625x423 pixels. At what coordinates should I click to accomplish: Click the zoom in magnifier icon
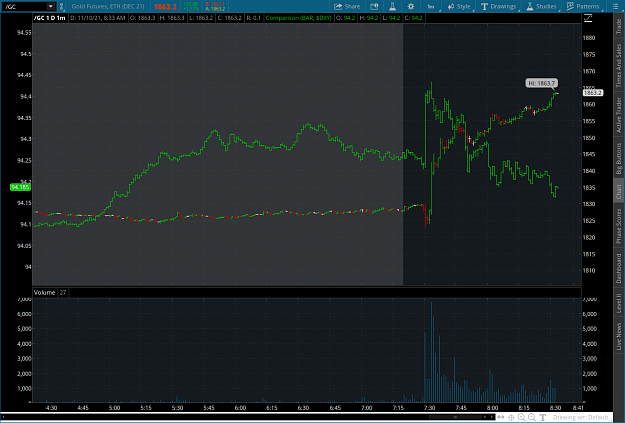pyautogui.click(x=521, y=417)
